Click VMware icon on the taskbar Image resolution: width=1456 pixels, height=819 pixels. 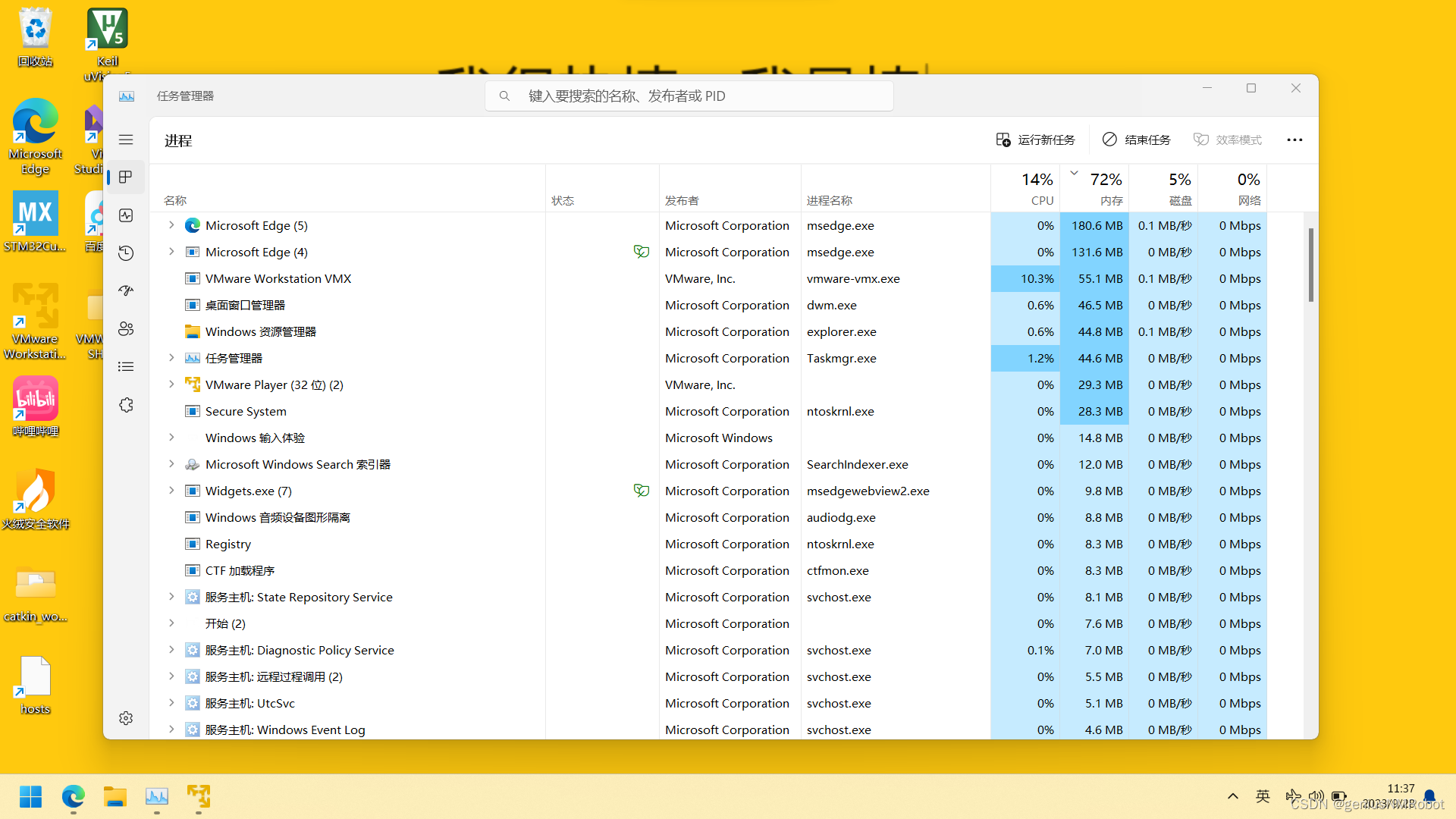pyautogui.click(x=199, y=796)
